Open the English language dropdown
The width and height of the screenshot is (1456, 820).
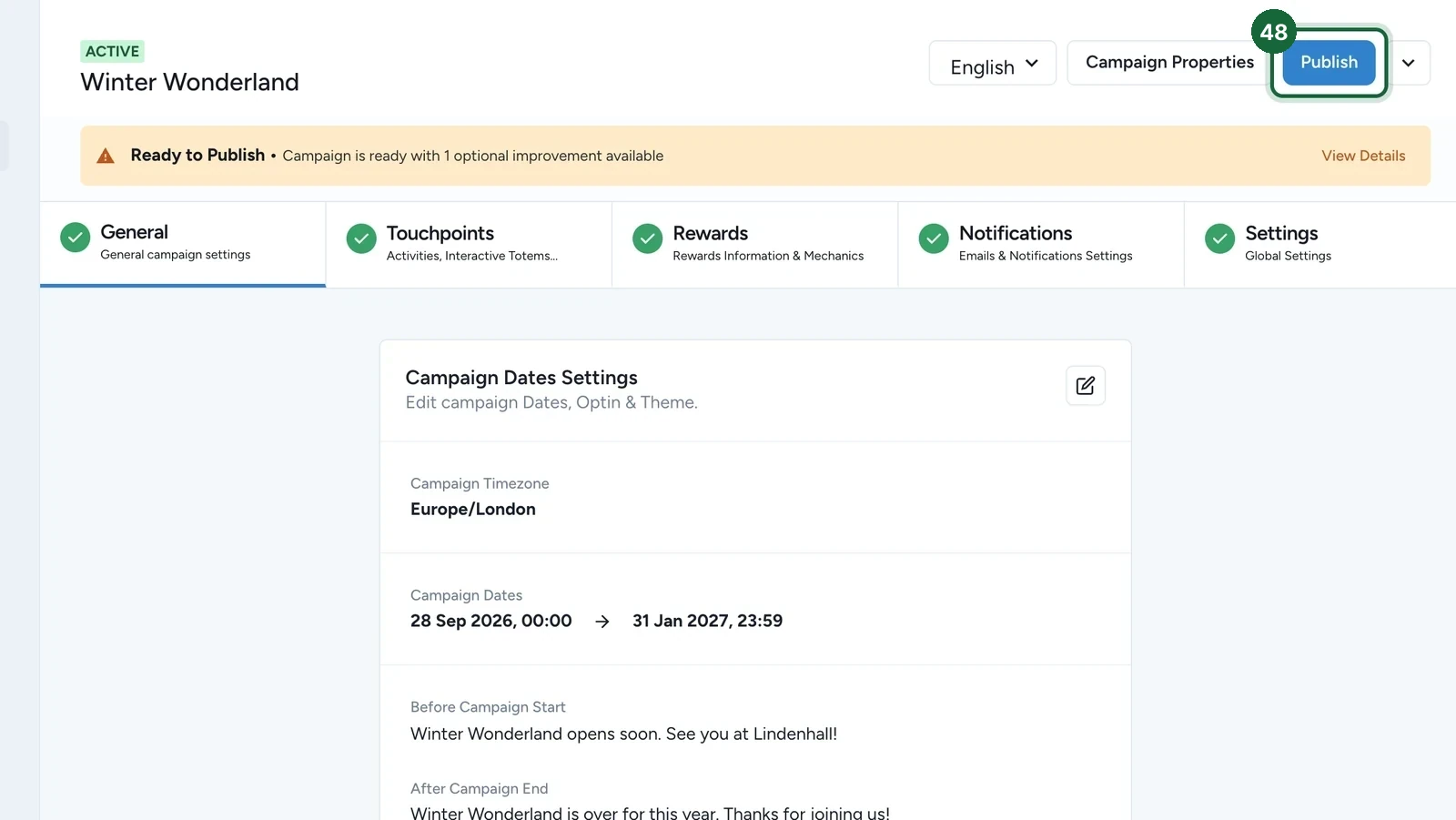coord(993,64)
